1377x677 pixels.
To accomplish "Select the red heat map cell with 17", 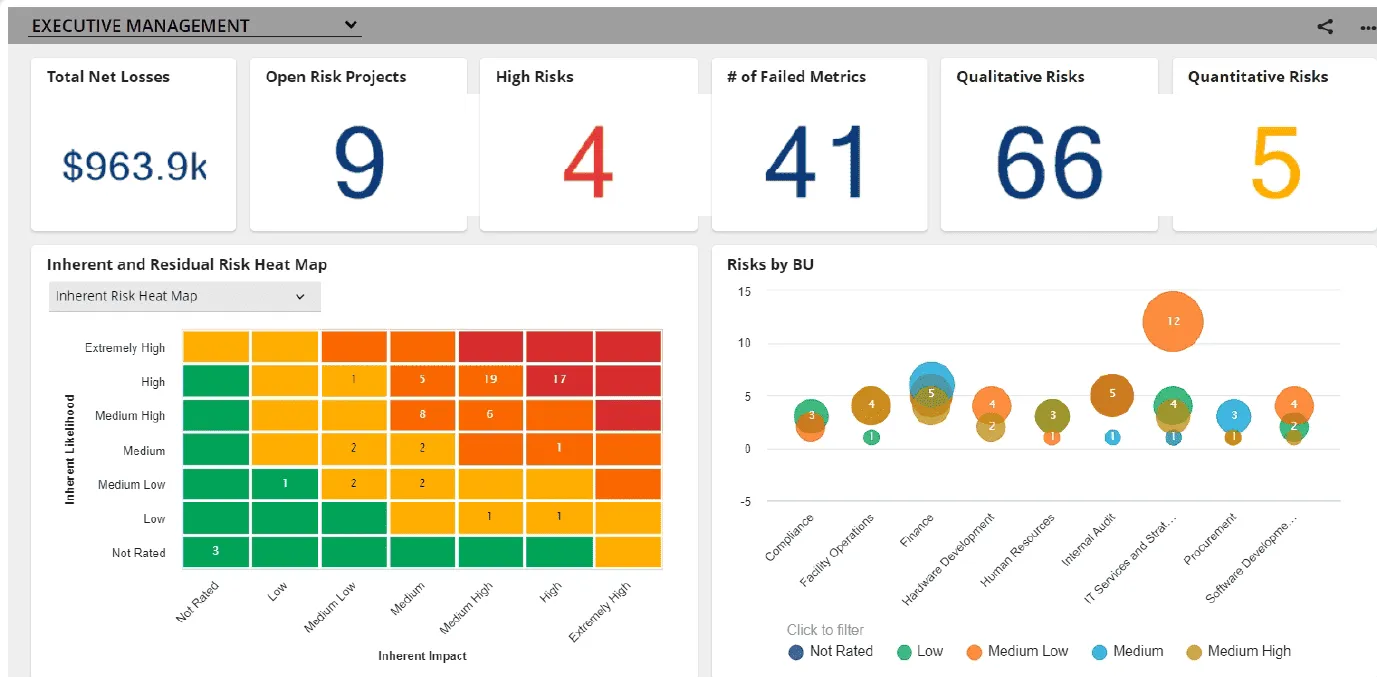I will [x=559, y=380].
